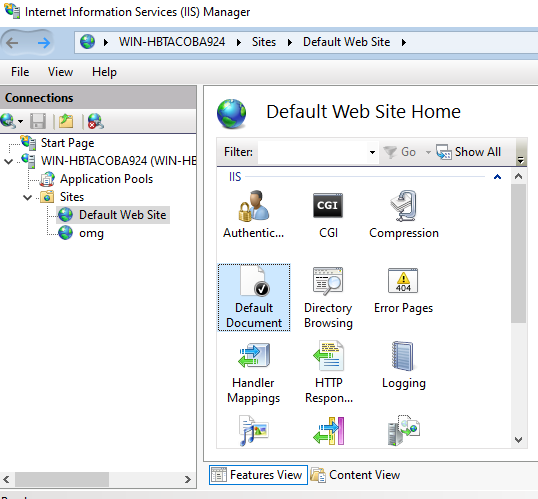Image resolution: width=538 pixels, height=499 pixels.
Task: Open the new connection icon dropdown arrow
Action: click(21, 121)
